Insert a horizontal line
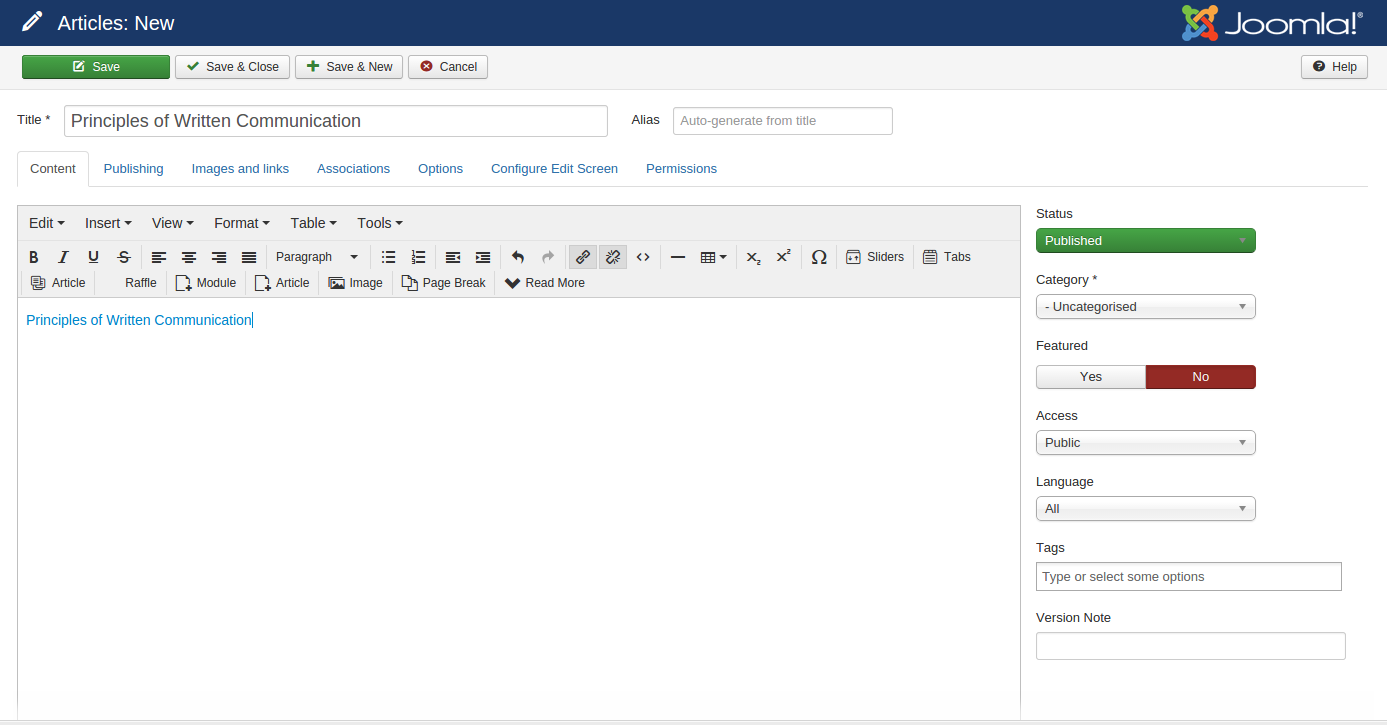This screenshot has width=1387, height=725. click(x=677, y=257)
